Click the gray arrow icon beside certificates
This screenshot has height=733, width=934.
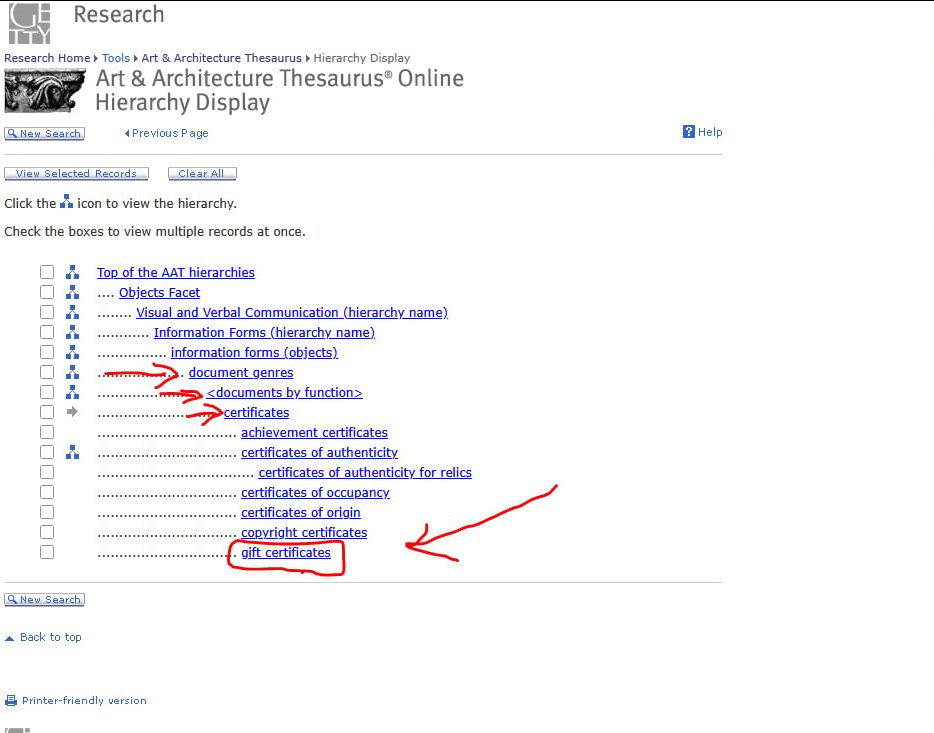(72, 411)
